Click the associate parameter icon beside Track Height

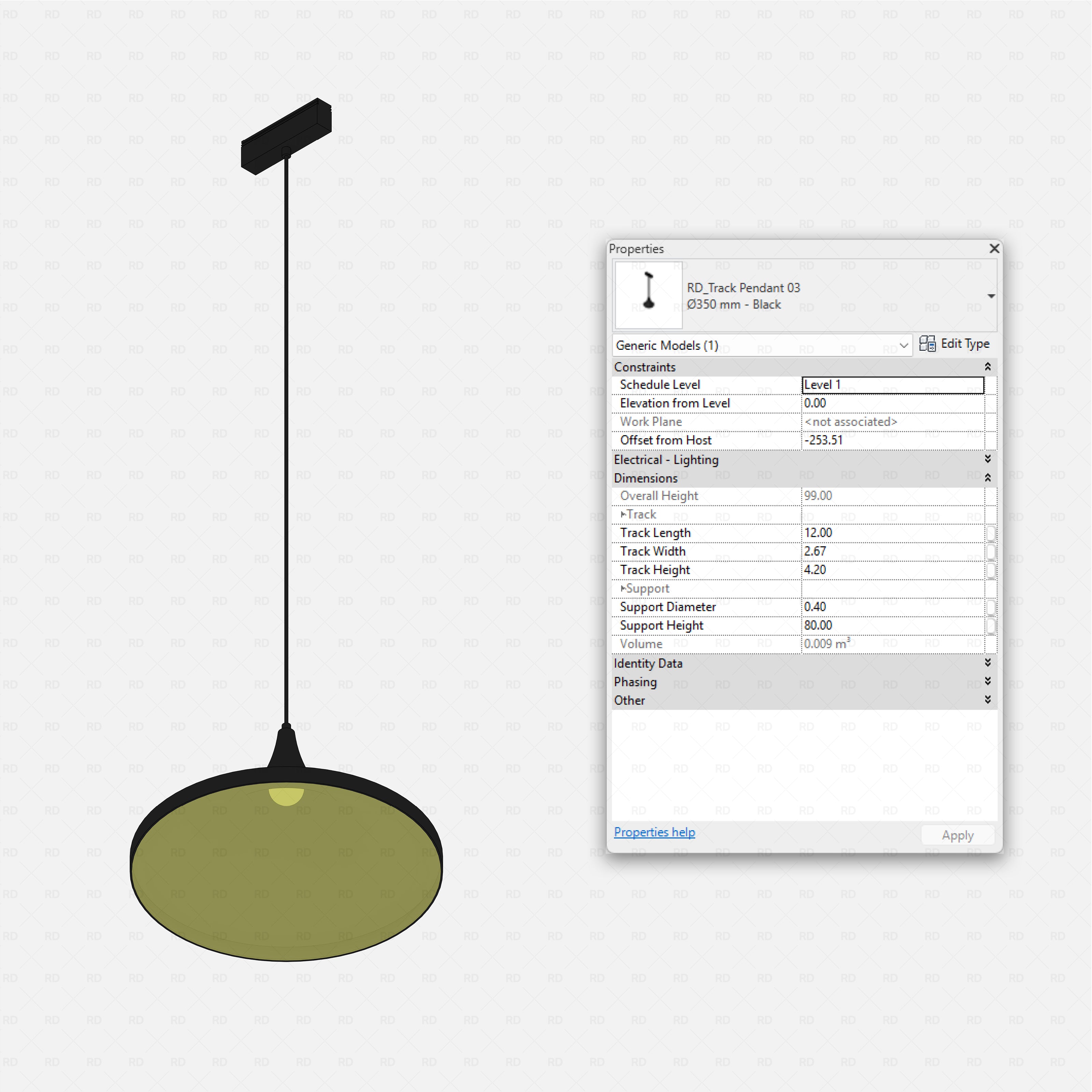coord(991,570)
